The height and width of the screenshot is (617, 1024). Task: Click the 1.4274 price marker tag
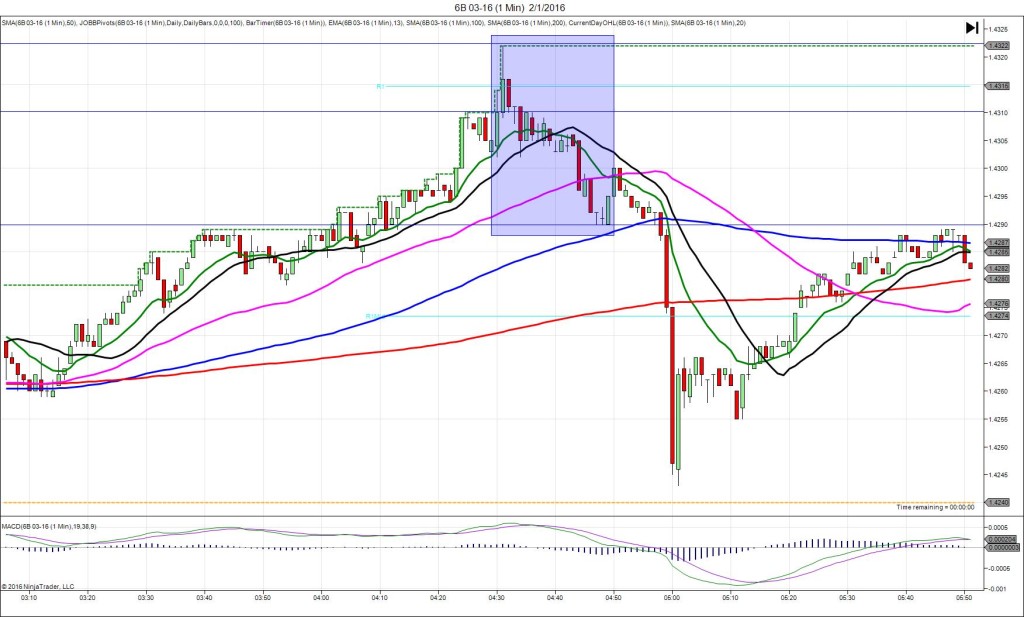999,316
